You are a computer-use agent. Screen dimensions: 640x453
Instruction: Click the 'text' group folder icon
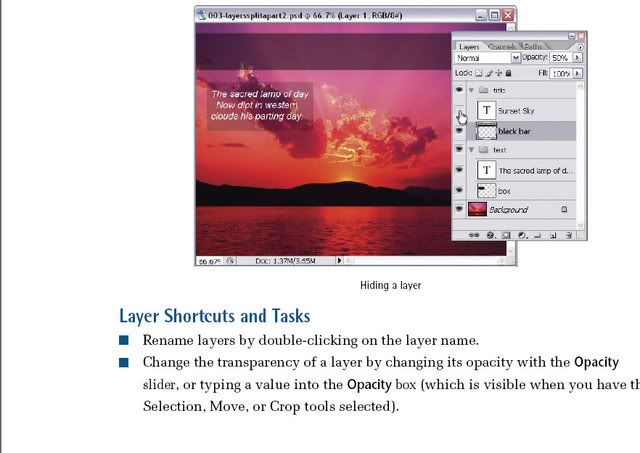click(483, 150)
